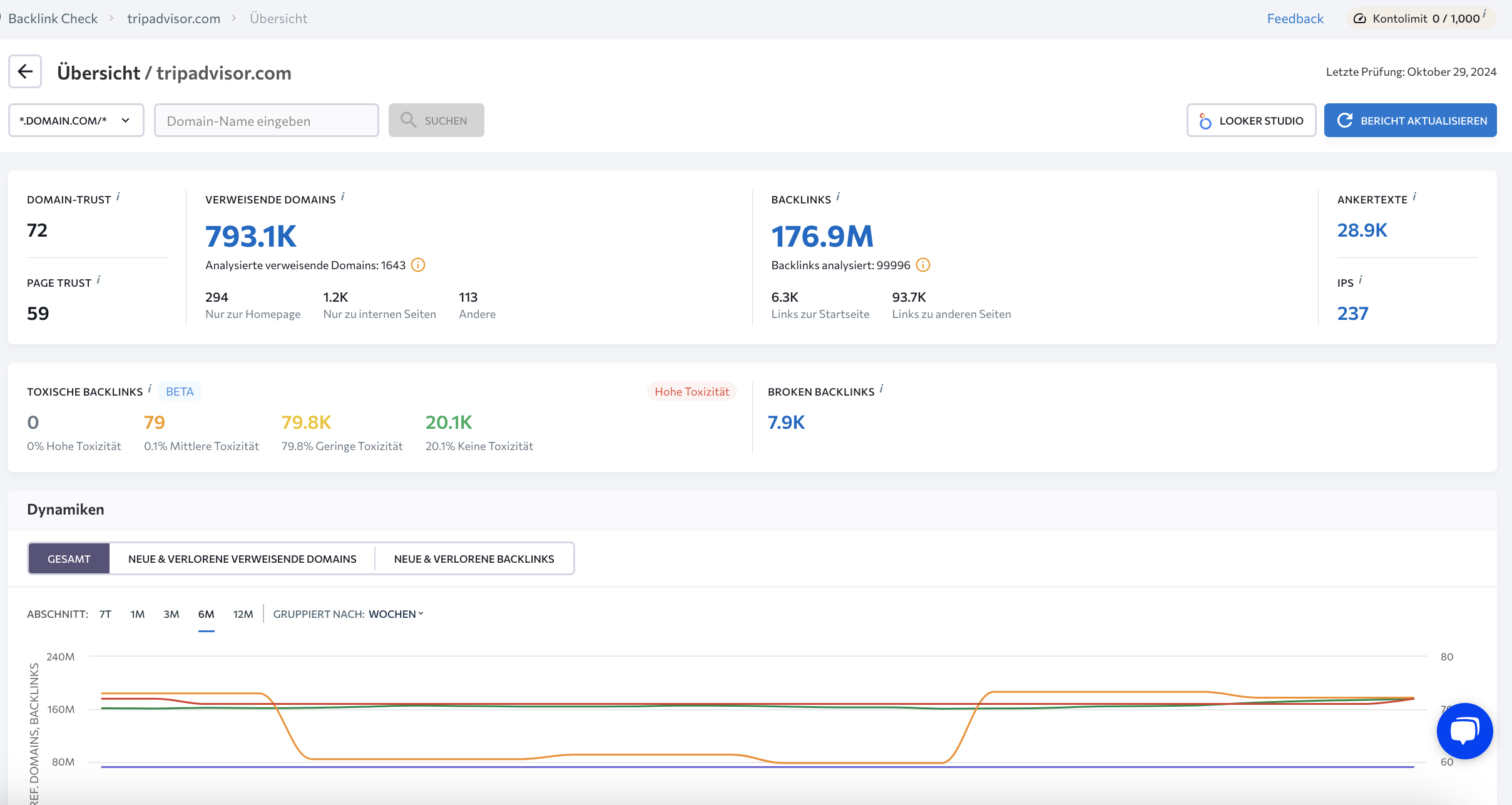This screenshot has height=805, width=1512.
Task: Click warning icon next to analysierte Domains 1643
Action: (418, 265)
